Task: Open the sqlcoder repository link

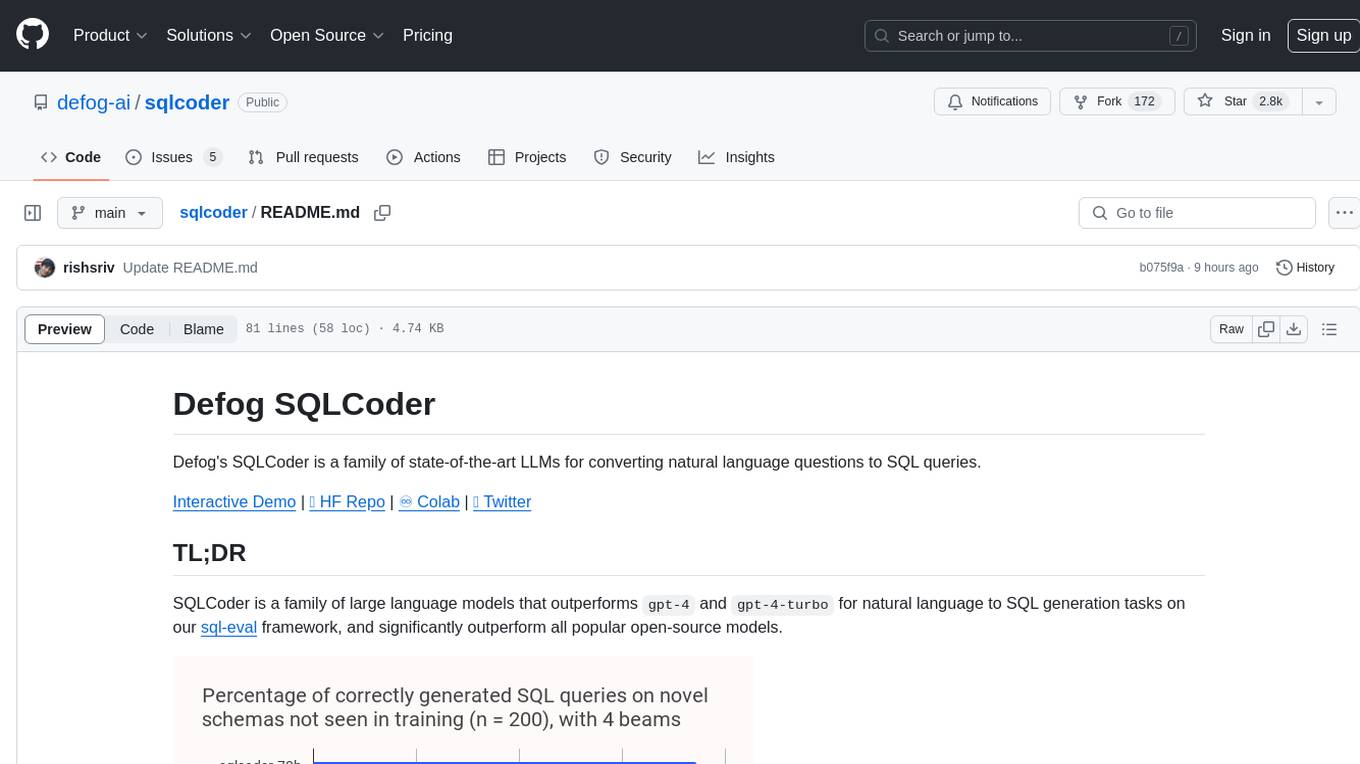Action: click(x=187, y=102)
